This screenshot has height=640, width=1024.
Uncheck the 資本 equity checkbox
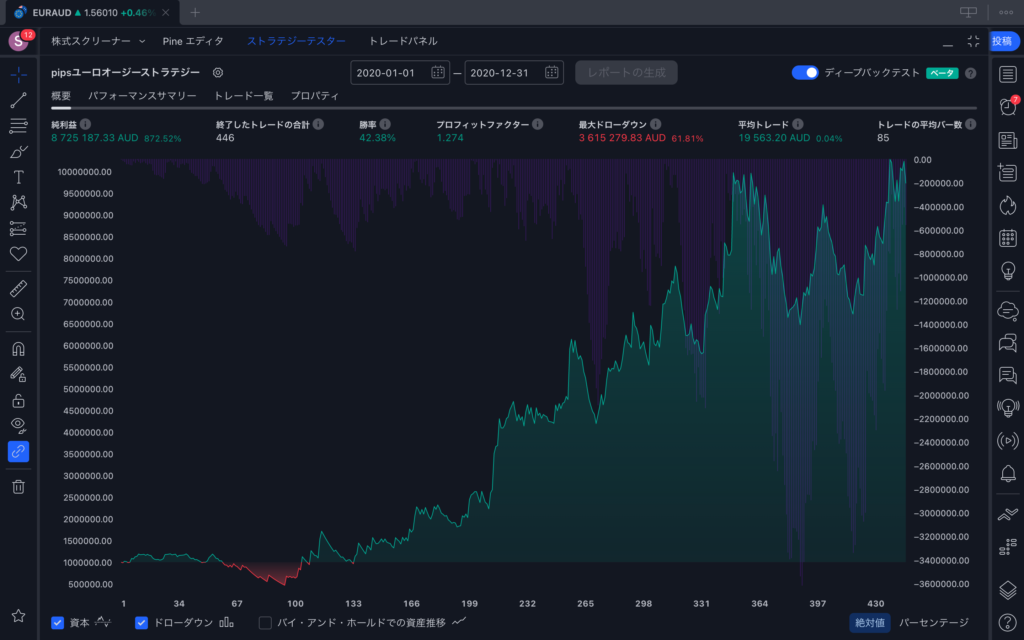click(57, 622)
